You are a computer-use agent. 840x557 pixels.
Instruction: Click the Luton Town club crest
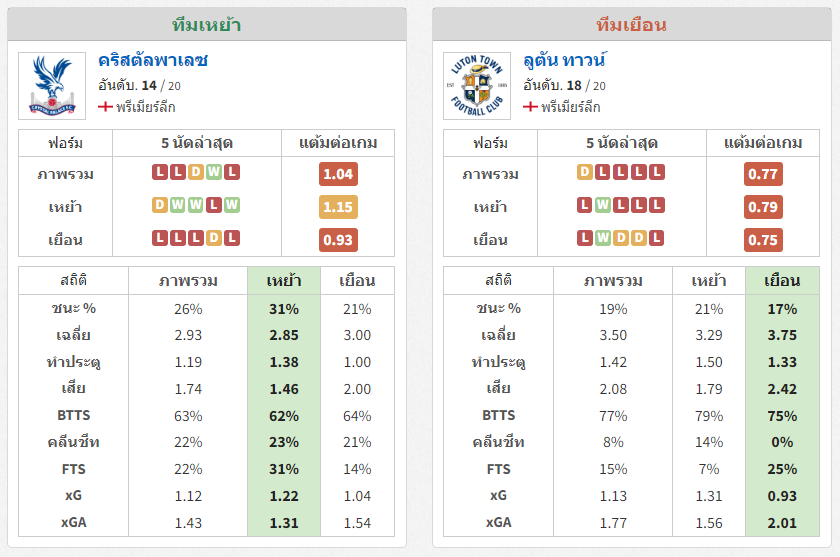pyautogui.click(x=477, y=86)
